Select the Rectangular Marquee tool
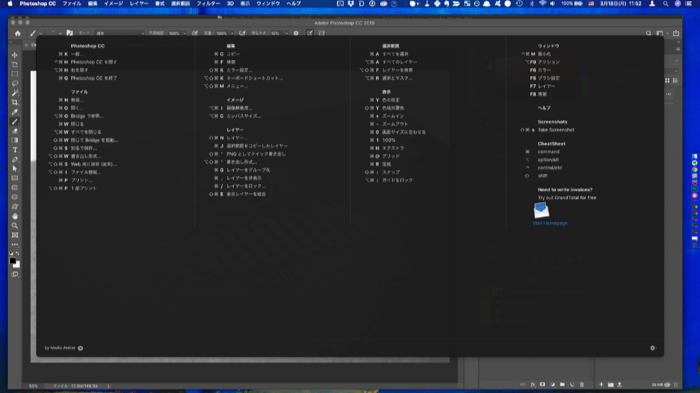Screen dimensions: 700x393 (x=15, y=74)
